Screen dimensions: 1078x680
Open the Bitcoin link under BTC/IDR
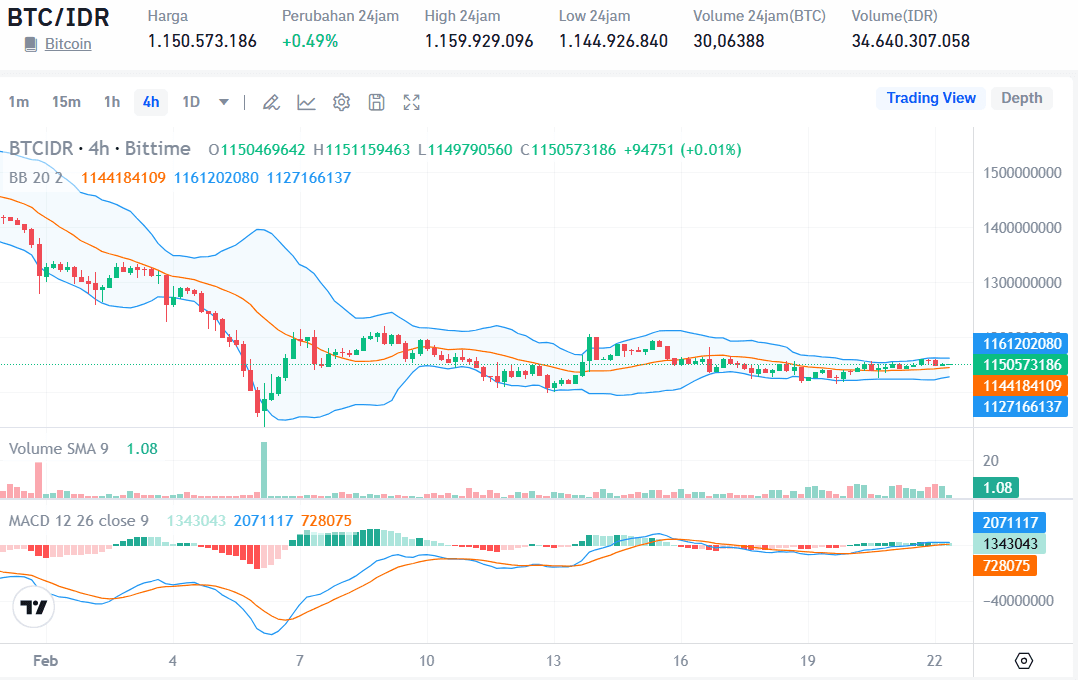[67, 43]
